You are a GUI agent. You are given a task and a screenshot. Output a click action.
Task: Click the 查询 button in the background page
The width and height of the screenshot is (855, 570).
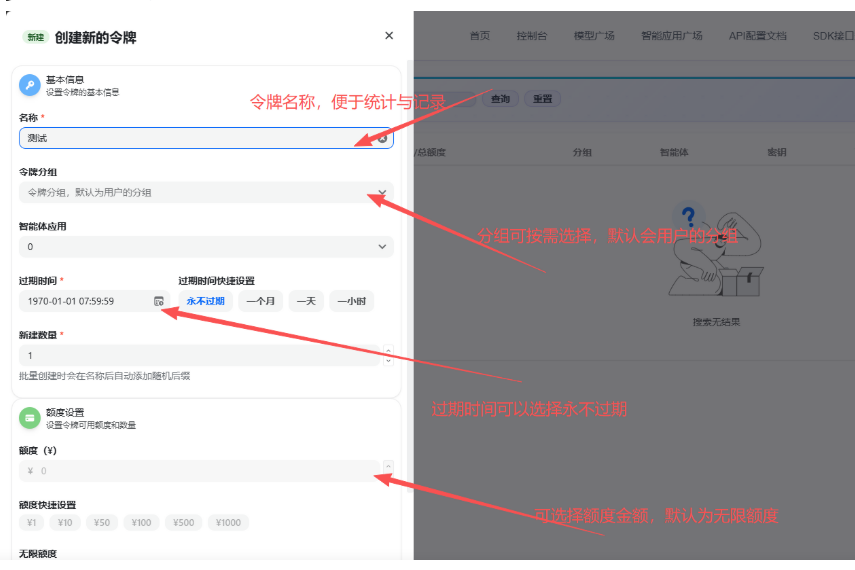tap(500, 99)
